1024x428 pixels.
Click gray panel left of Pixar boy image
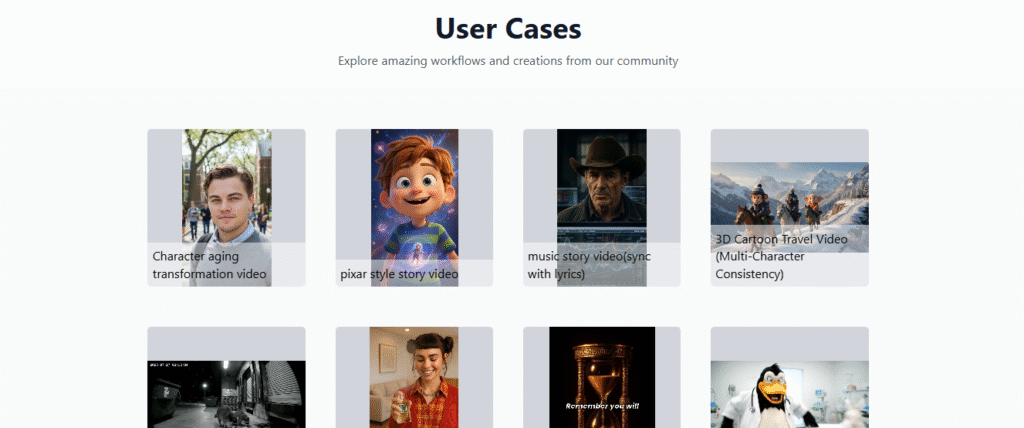click(x=352, y=190)
